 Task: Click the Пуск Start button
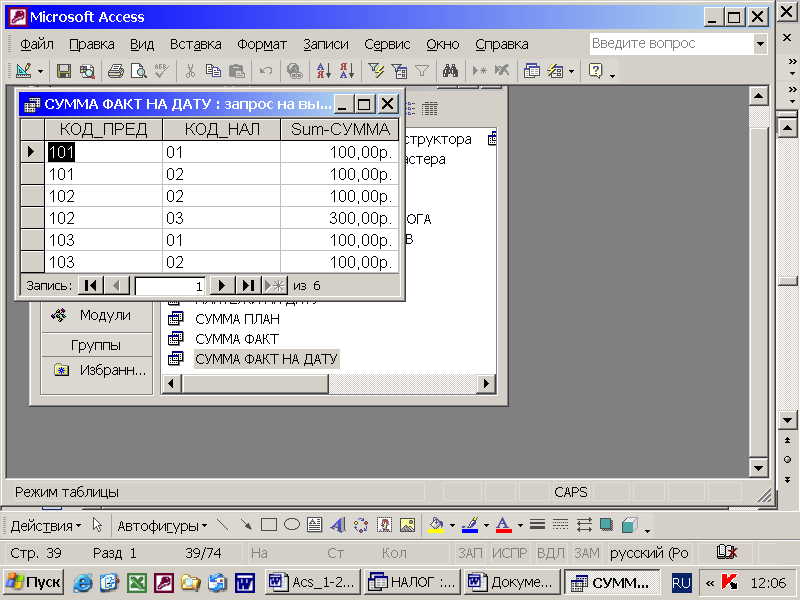pyautogui.click(x=34, y=583)
